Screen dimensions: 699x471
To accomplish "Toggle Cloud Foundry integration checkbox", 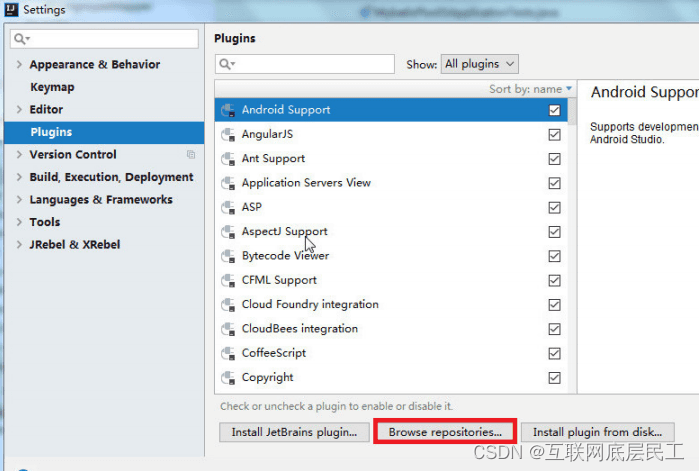I will (555, 305).
